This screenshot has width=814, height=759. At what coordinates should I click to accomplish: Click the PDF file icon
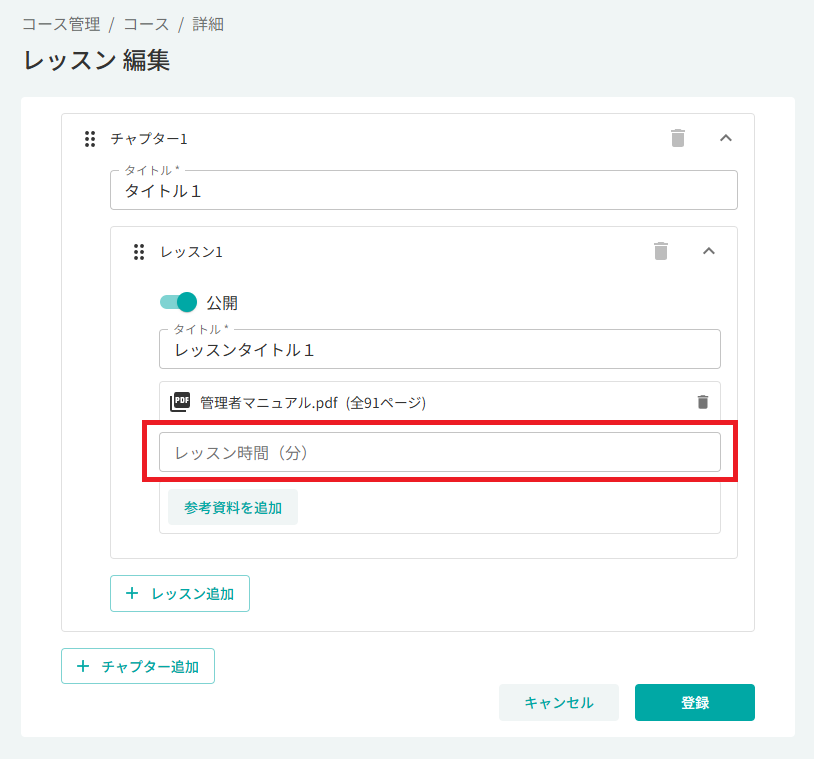[180, 402]
